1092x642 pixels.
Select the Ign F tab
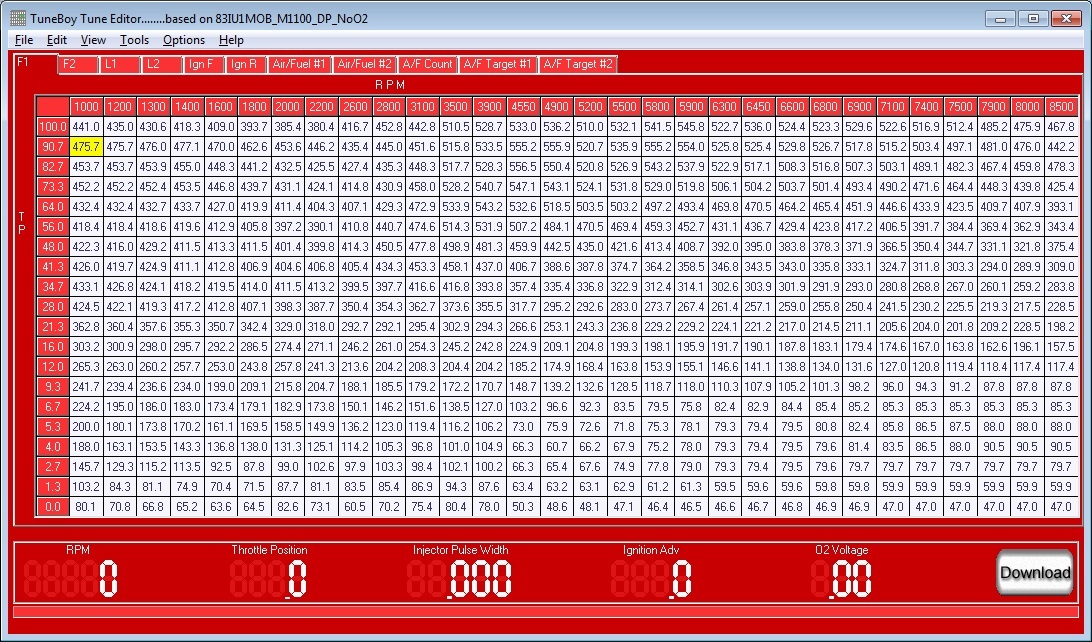pos(201,64)
